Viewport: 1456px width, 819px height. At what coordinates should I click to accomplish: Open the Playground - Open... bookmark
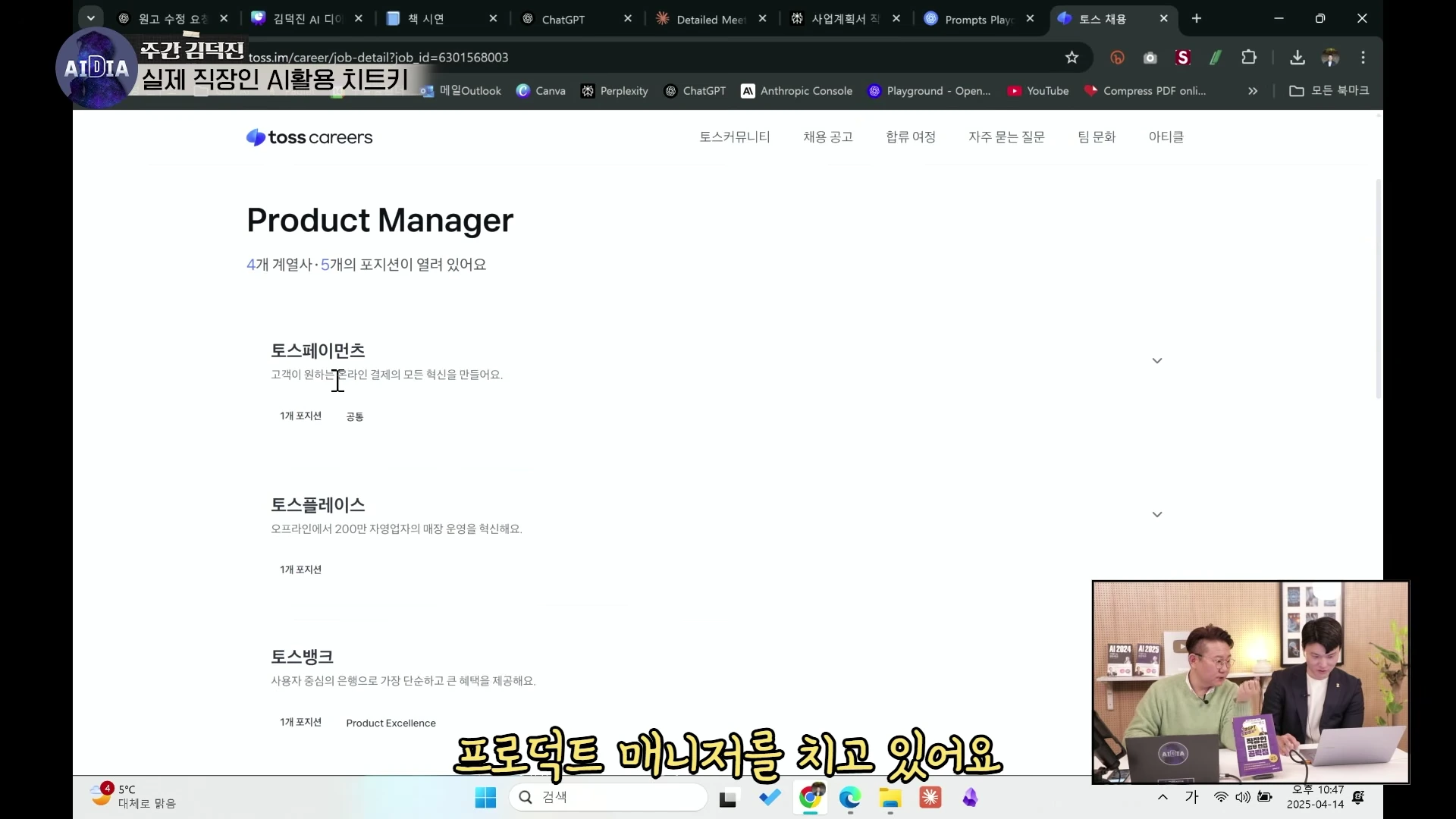pos(929,91)
